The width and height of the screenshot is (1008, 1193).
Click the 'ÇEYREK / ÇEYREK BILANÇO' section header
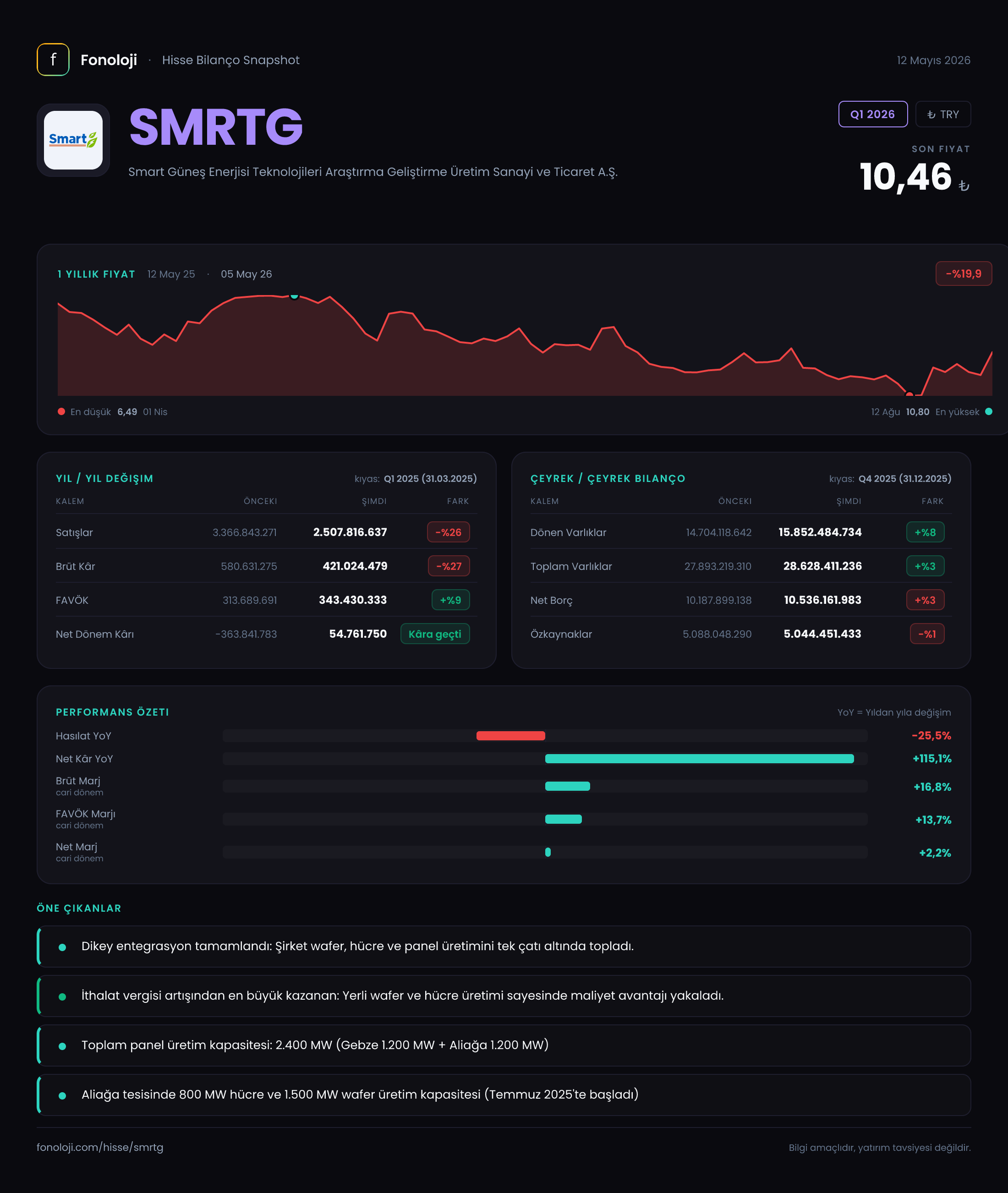coord(608,478)
